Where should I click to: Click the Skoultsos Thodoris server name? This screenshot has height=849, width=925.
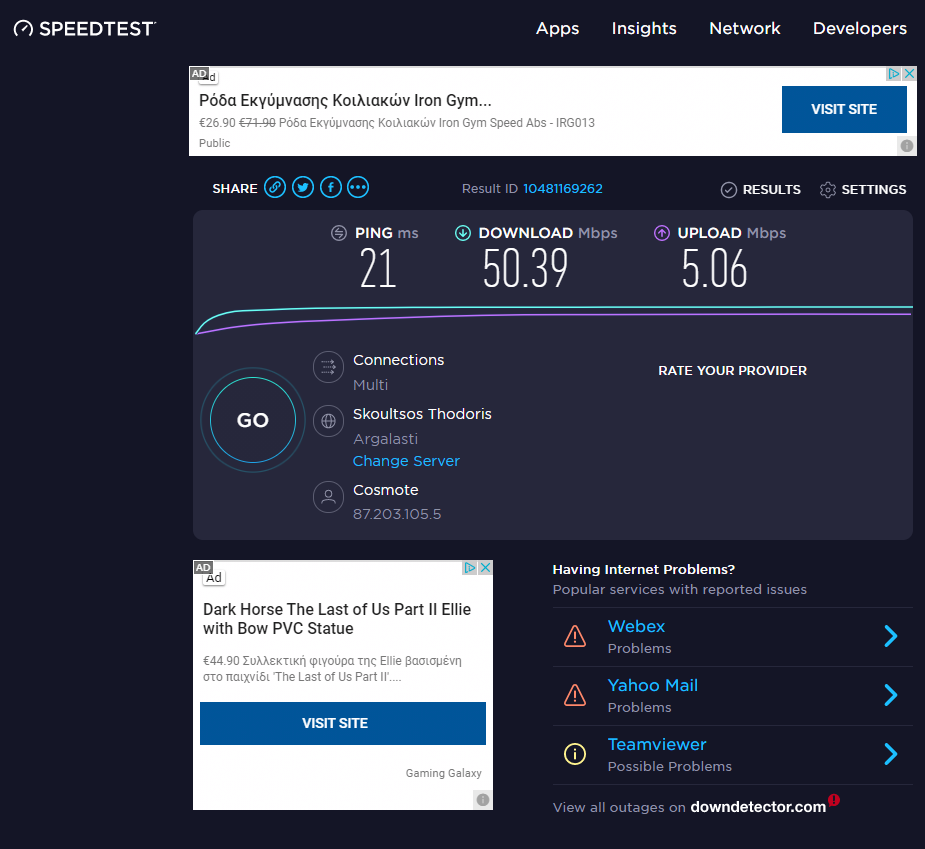click(x=422, y=414)
